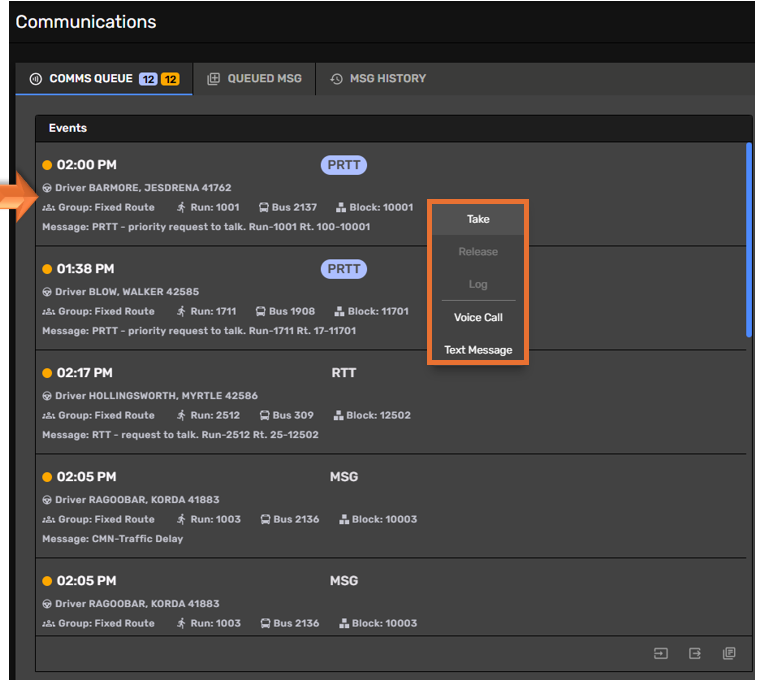Select Voice Call in the context menu
The width and height of the screenshot is (757, 682).
478,318
